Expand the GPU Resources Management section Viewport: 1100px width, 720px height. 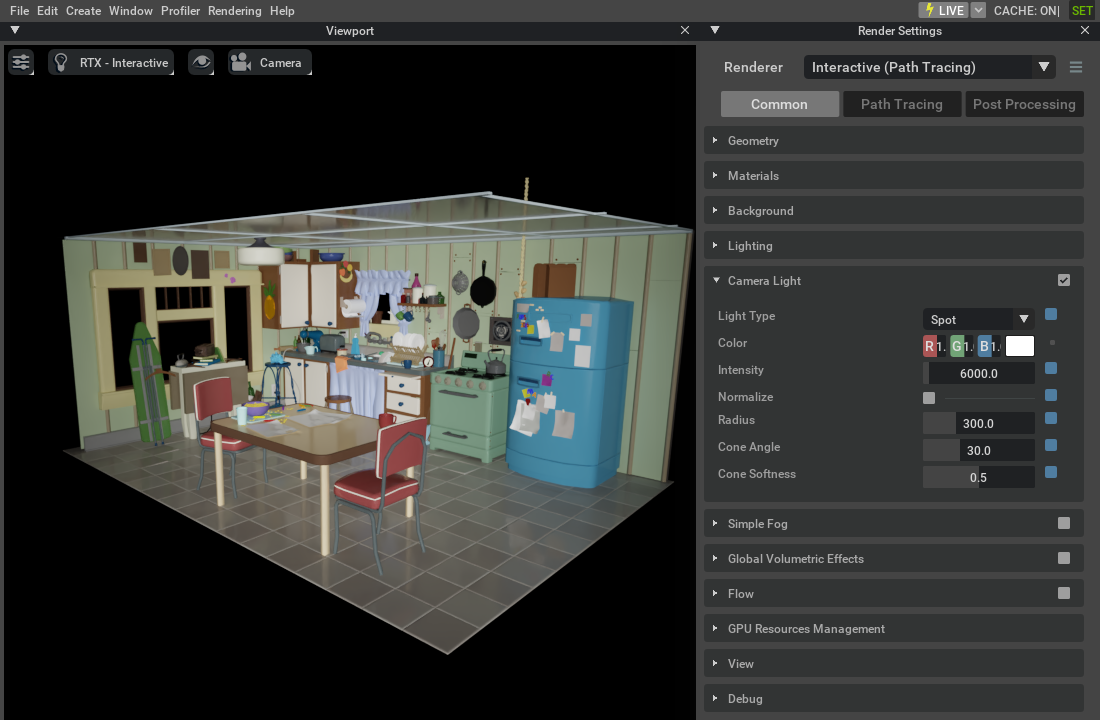pos(894,629)
